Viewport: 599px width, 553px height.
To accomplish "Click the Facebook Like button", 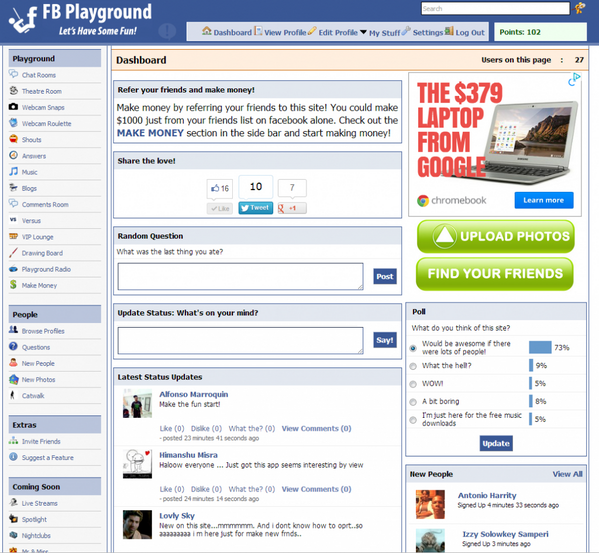I will (x=220, y=208).
